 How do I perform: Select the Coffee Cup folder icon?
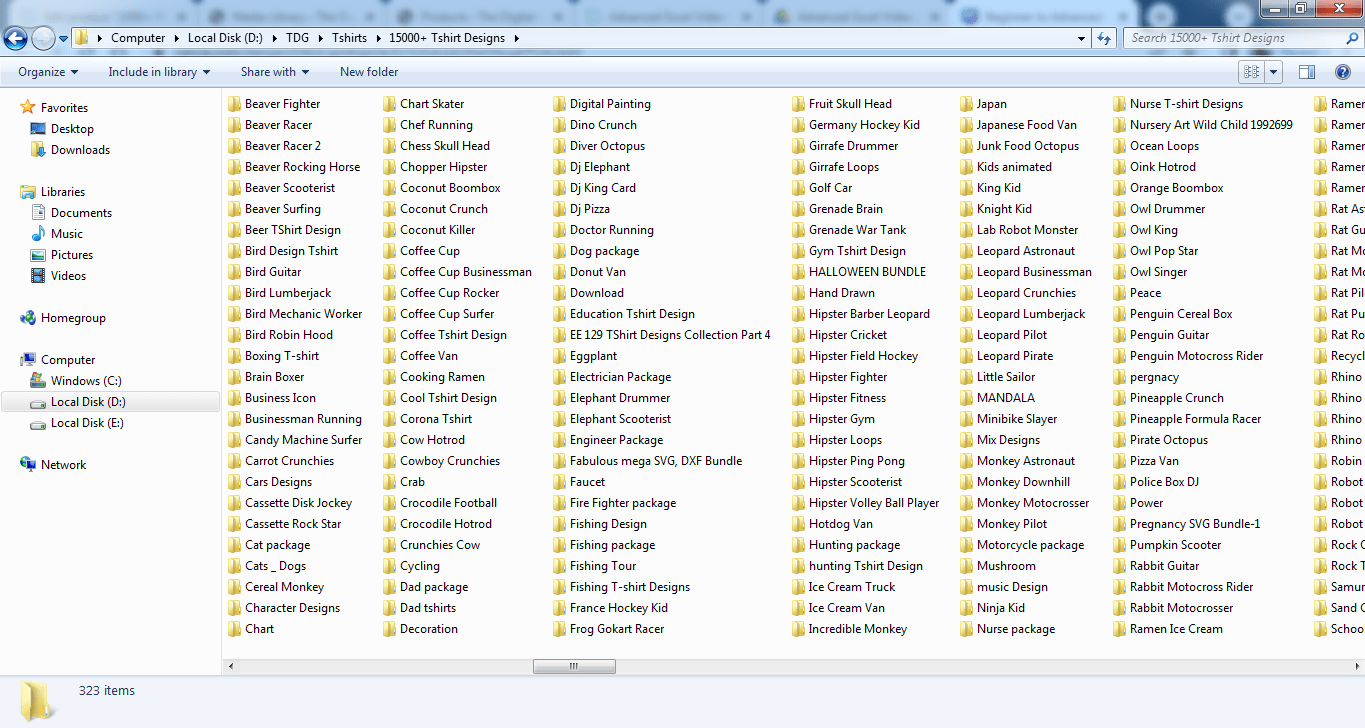coord(390,251)
